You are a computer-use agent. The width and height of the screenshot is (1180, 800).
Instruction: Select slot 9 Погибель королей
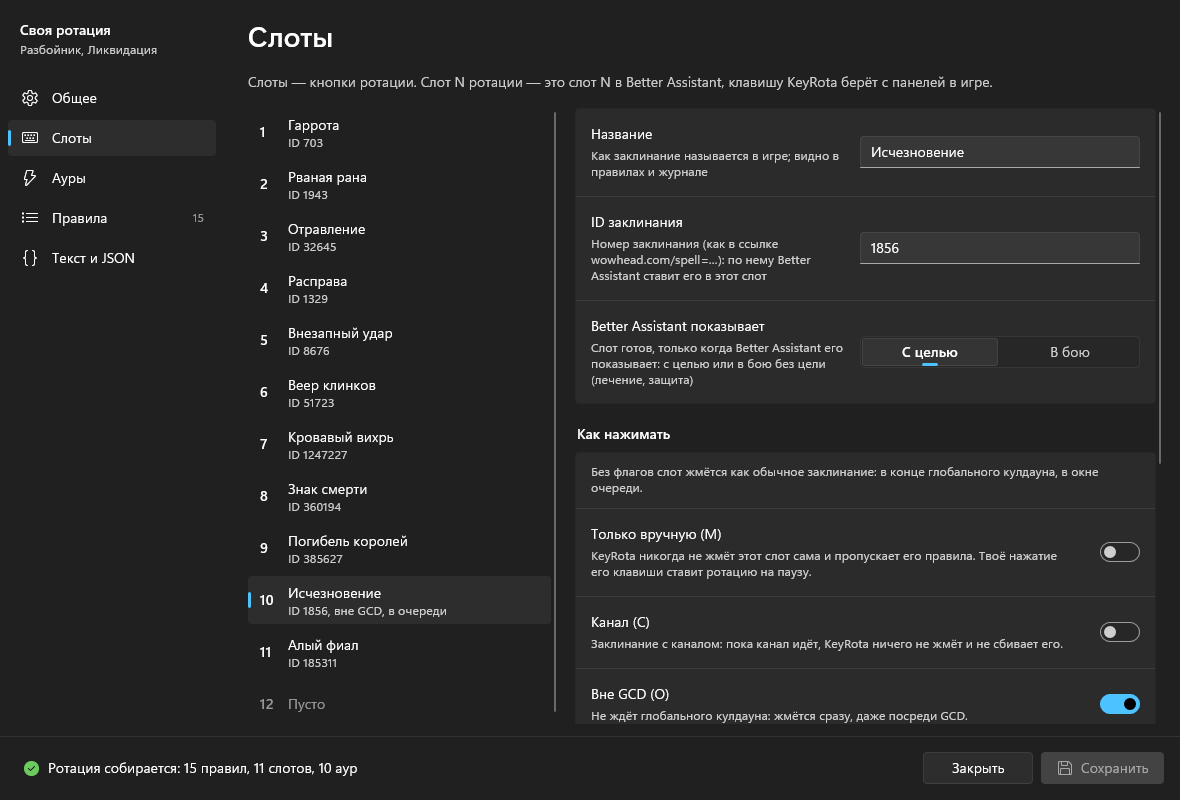tap(400, 549)
